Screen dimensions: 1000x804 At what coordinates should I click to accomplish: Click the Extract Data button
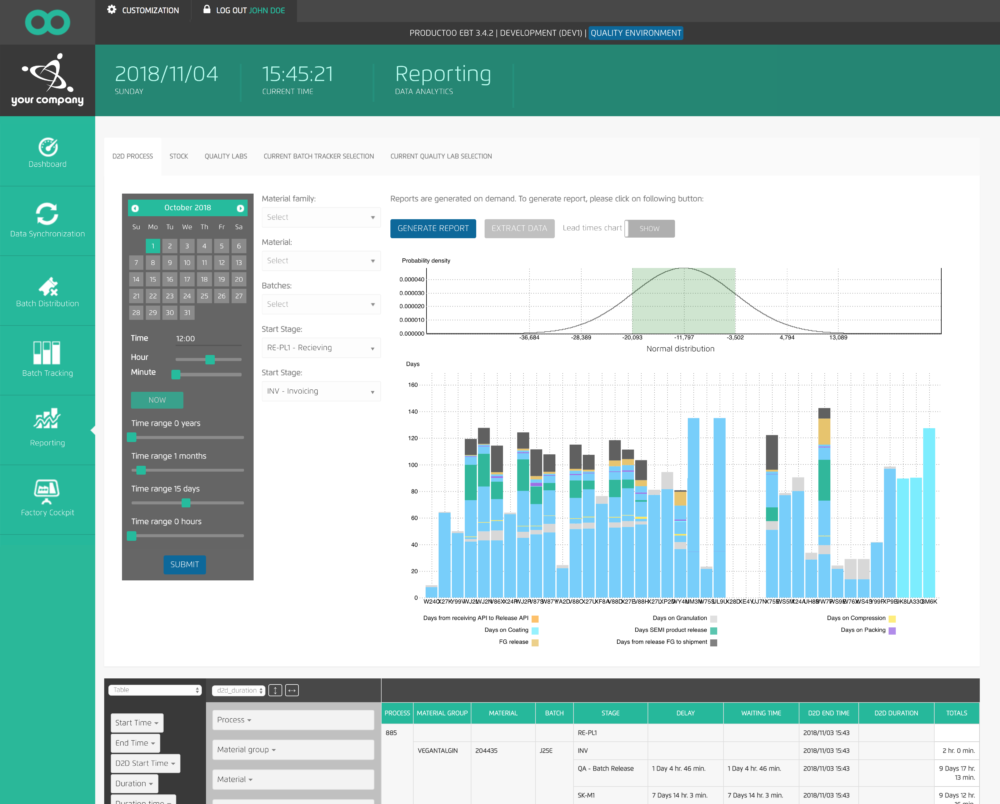click(519, 228)
